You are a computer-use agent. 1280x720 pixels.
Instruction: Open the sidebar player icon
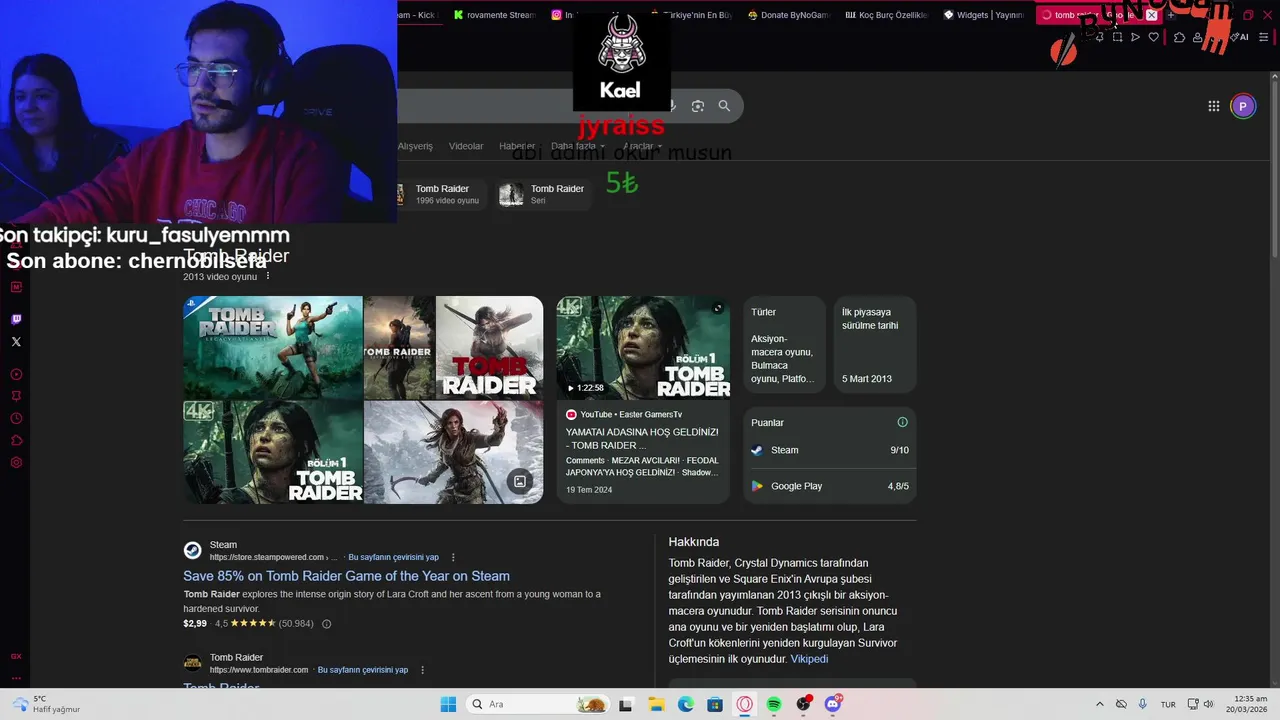[x=16, y=374]
